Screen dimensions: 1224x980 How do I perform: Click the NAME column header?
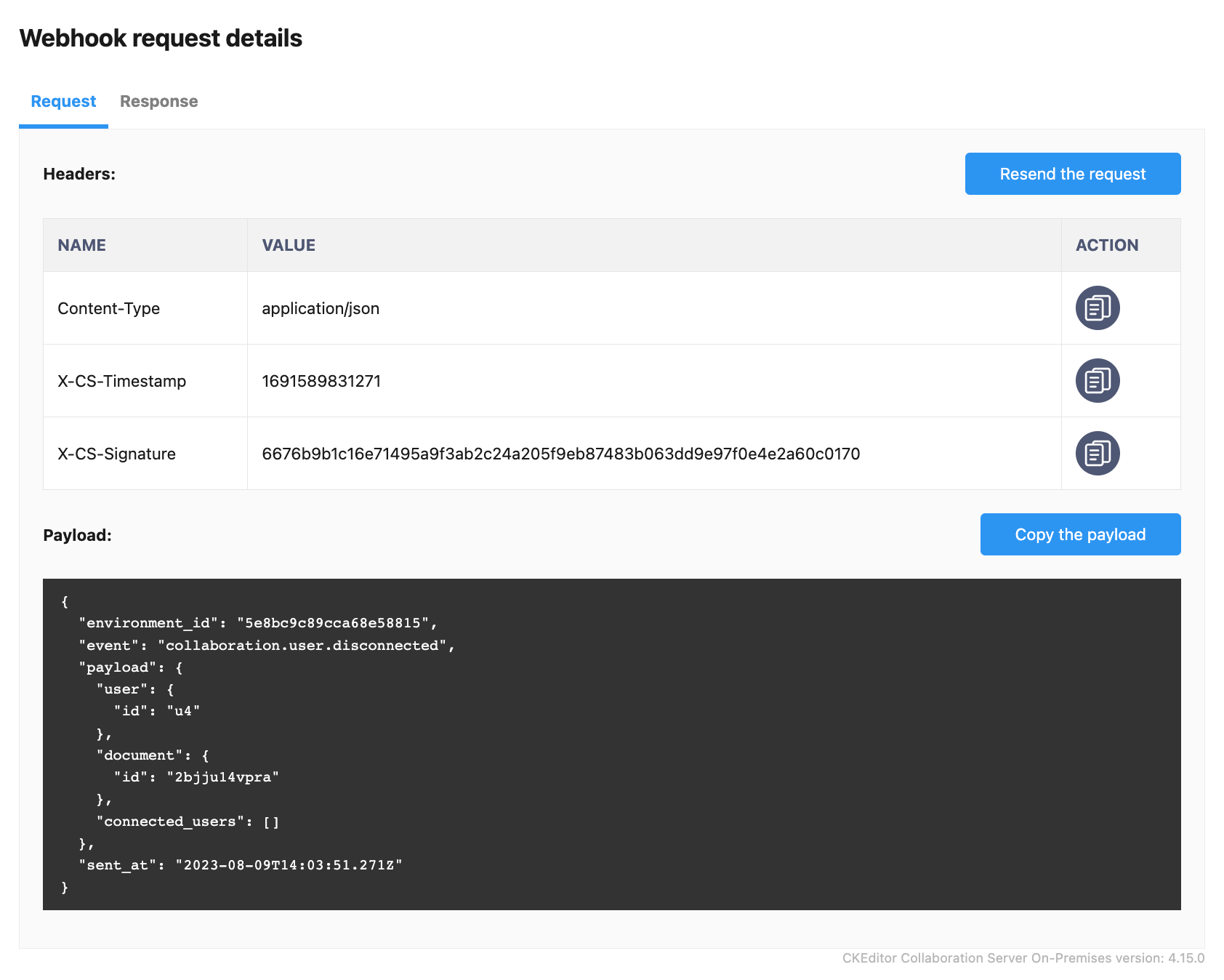pos(145,245)
